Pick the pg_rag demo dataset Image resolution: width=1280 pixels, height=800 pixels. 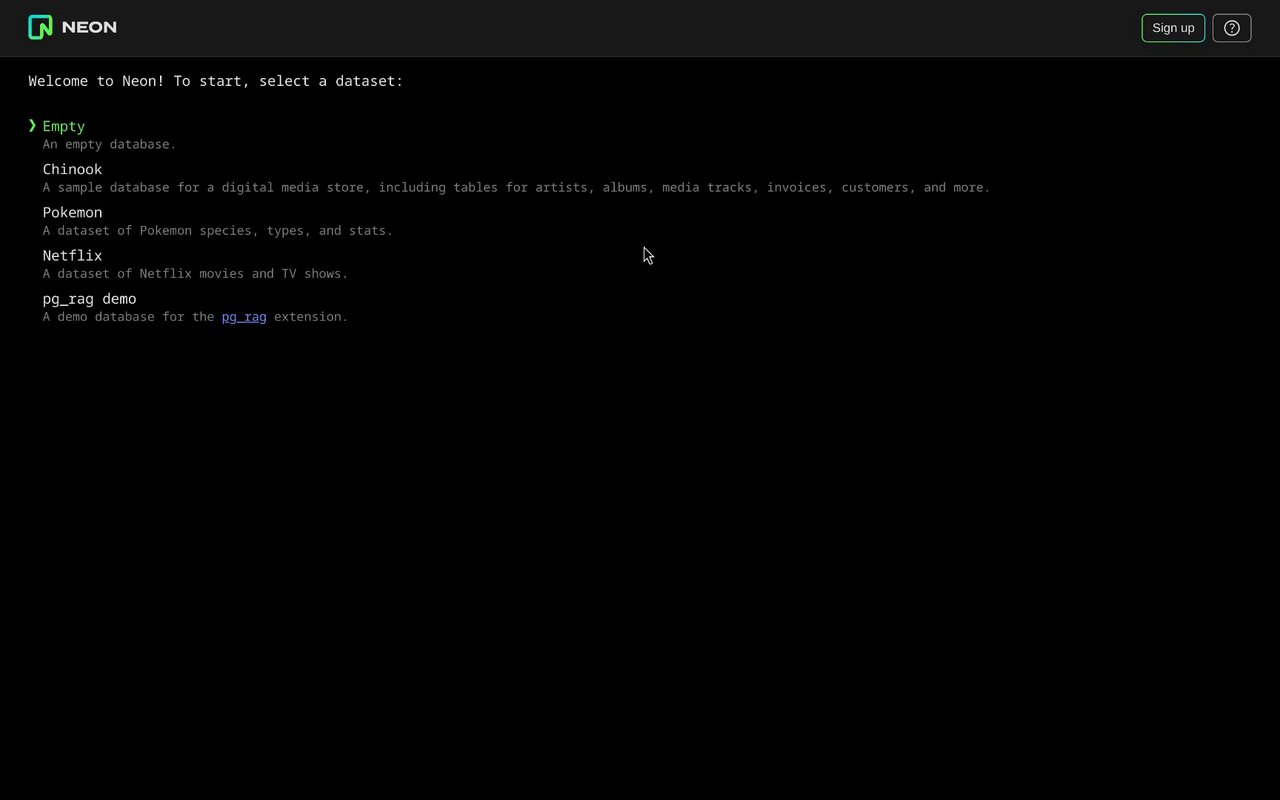(89, 299)
